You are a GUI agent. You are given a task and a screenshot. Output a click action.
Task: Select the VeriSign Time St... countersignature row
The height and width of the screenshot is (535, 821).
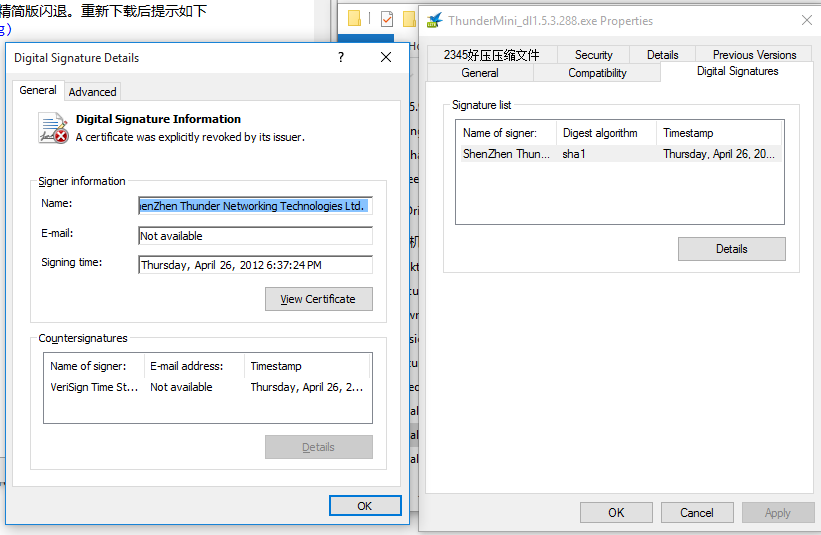[207, 387]
